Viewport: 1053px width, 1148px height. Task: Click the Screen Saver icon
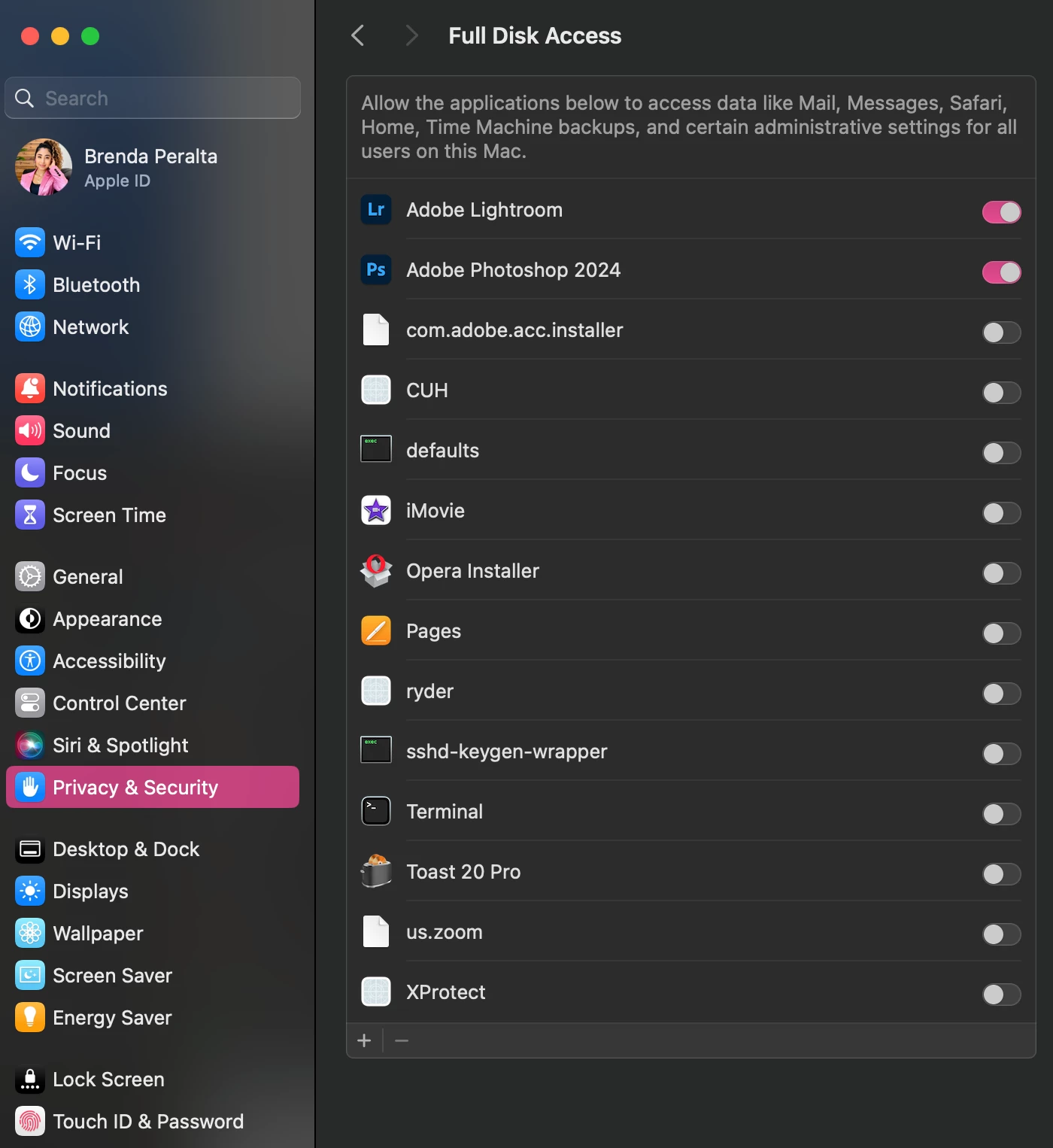point(30,975)
